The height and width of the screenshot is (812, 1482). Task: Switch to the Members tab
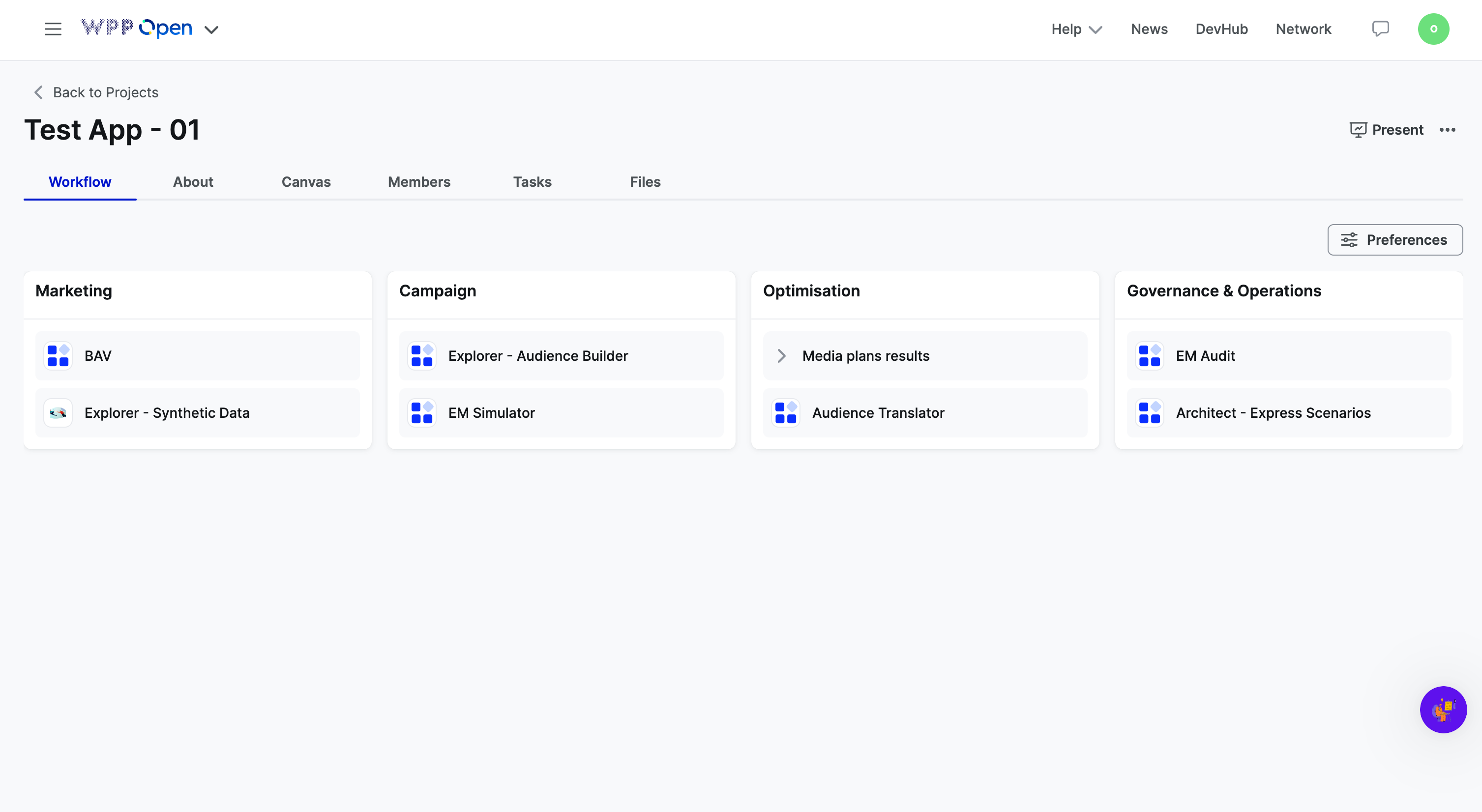click(x=419, y=182)
